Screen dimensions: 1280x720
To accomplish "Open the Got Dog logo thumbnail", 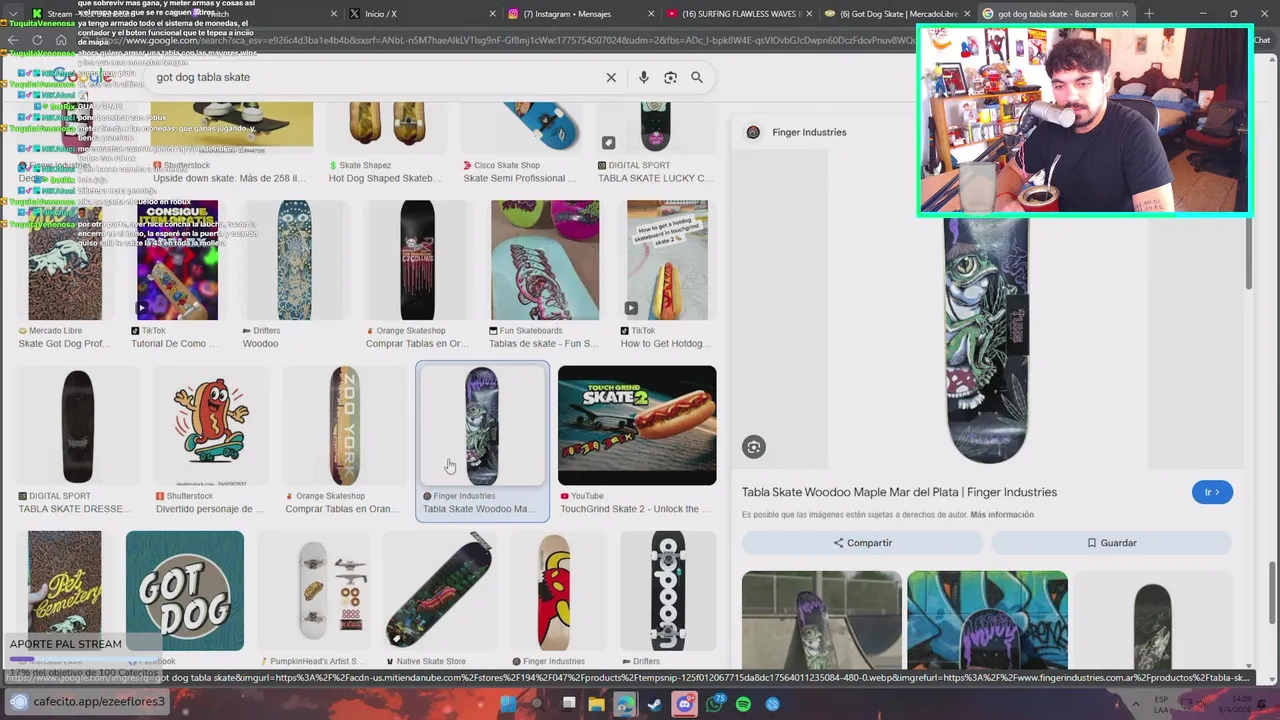I will tap(185, 590).
